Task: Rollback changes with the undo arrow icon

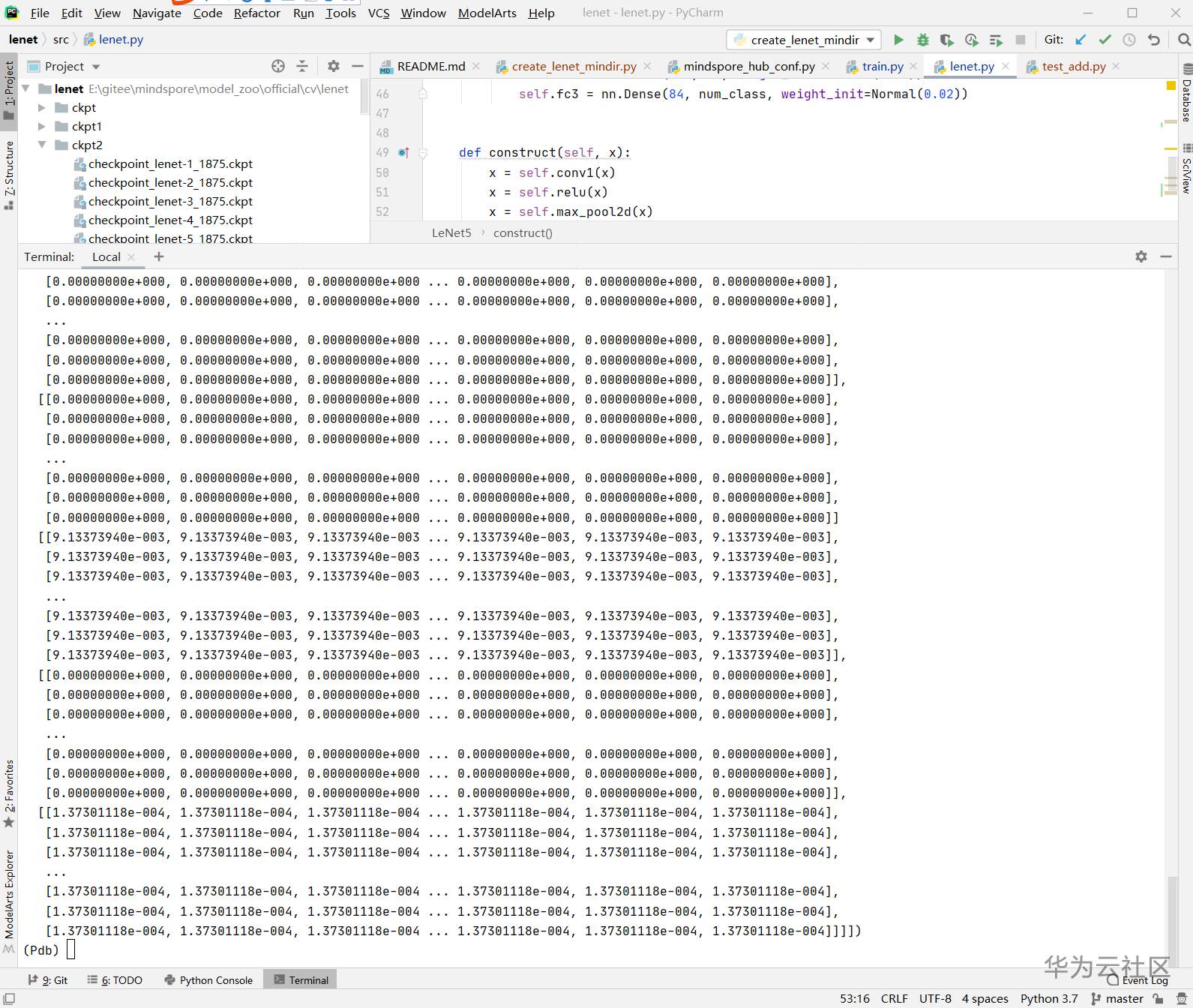Action: (1154, 40)
